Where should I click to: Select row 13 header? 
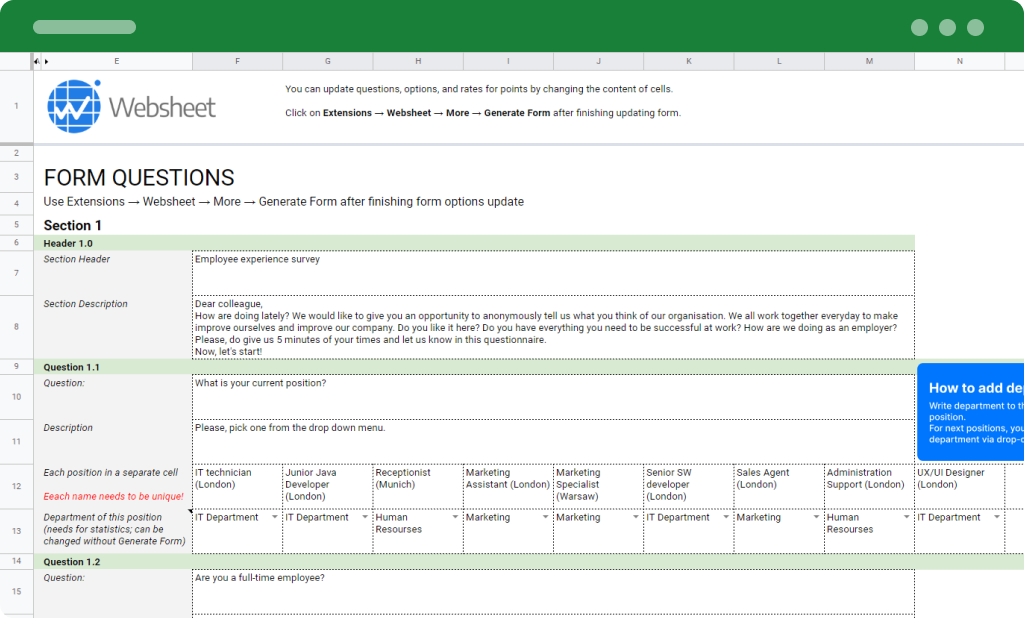click(x=16, y=531)
